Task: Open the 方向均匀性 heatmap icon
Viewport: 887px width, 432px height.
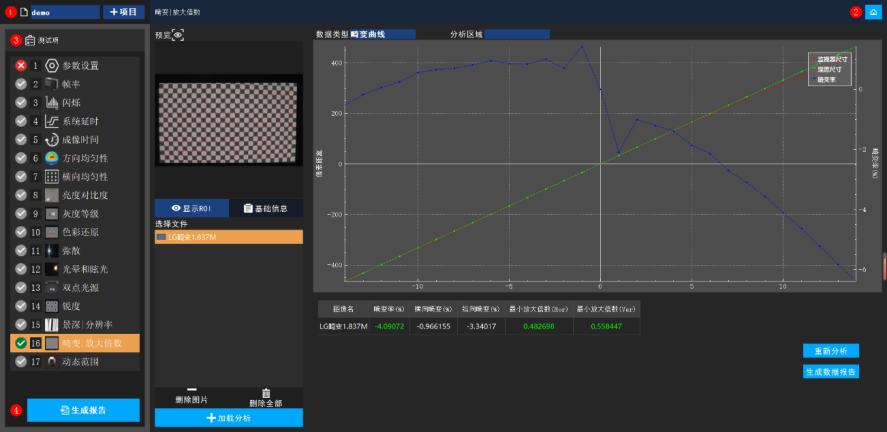Action: coord(52,158)
